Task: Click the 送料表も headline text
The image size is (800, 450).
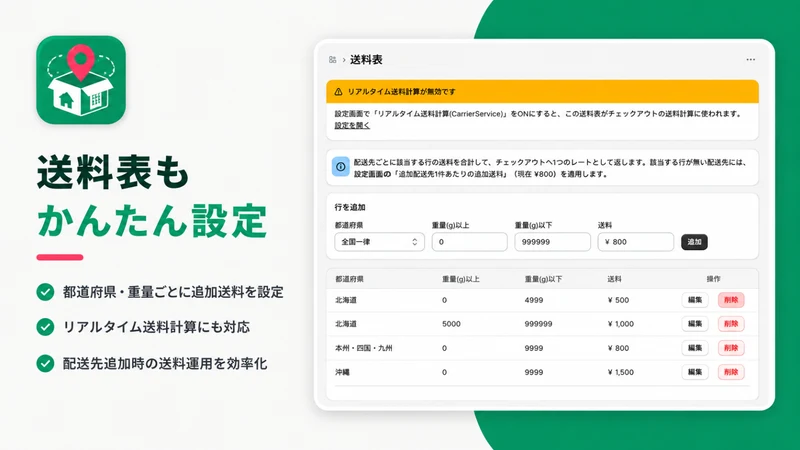Action: coord(113,172)
